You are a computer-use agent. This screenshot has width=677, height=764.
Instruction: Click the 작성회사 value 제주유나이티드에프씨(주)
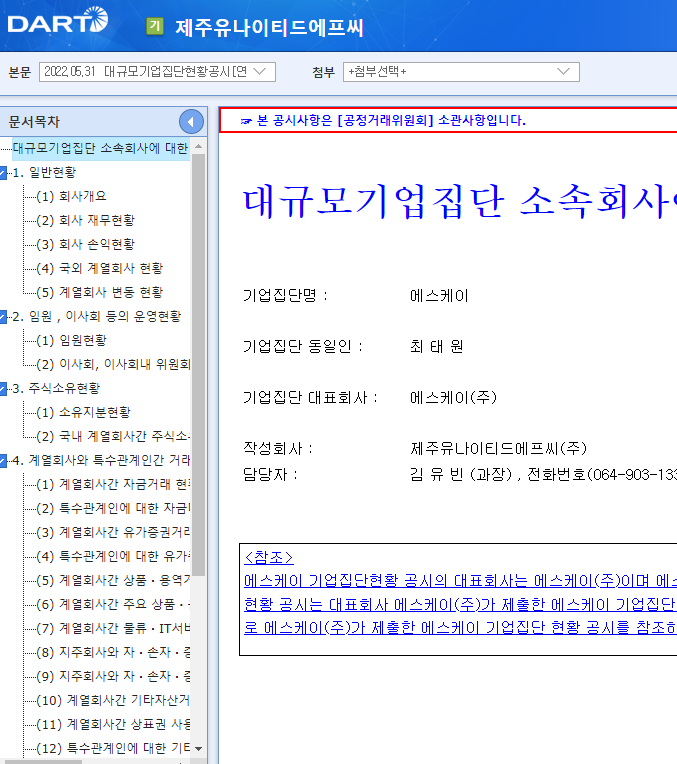(x=499, y=448)
